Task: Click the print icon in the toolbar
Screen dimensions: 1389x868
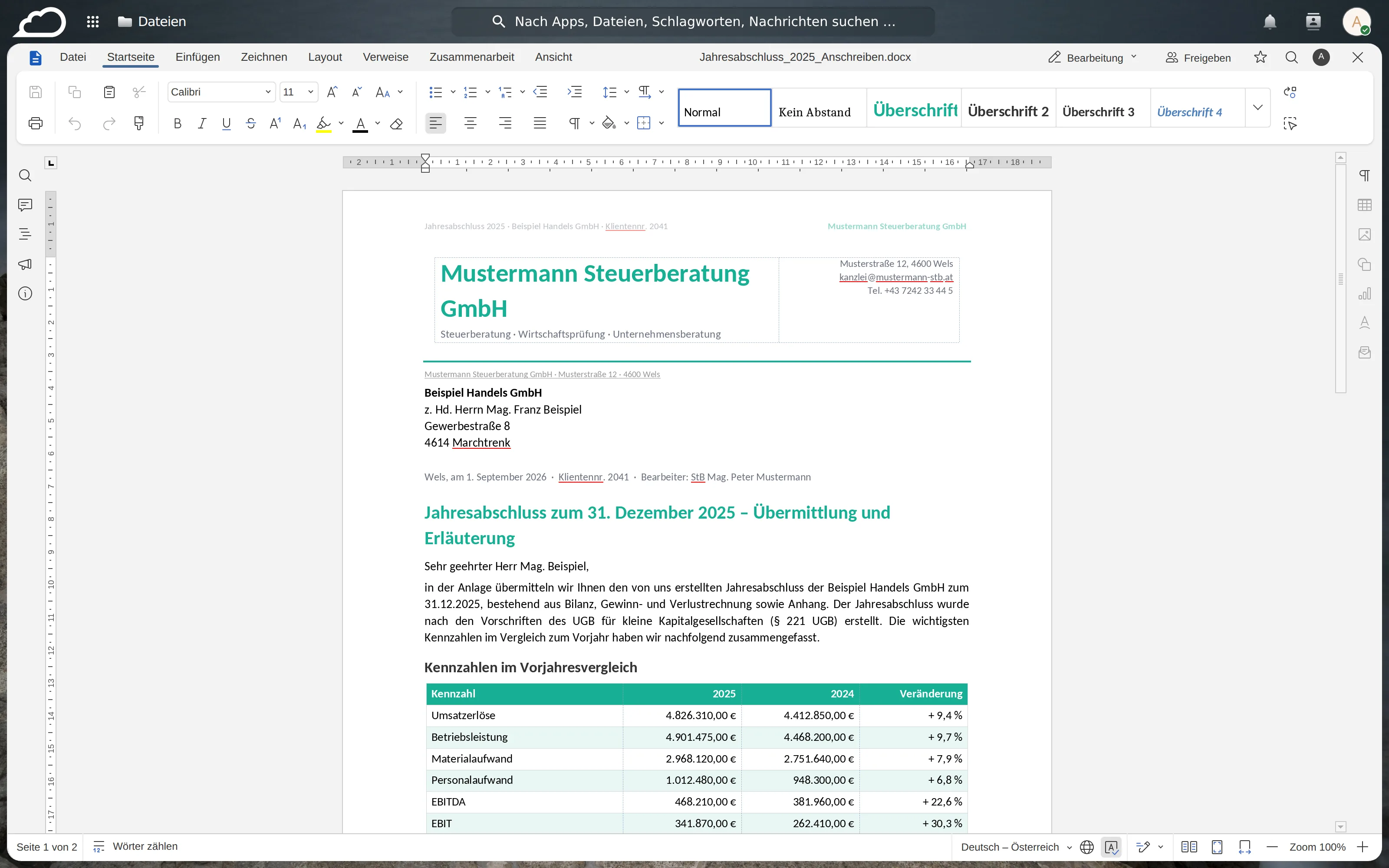Action: point(36,123)
